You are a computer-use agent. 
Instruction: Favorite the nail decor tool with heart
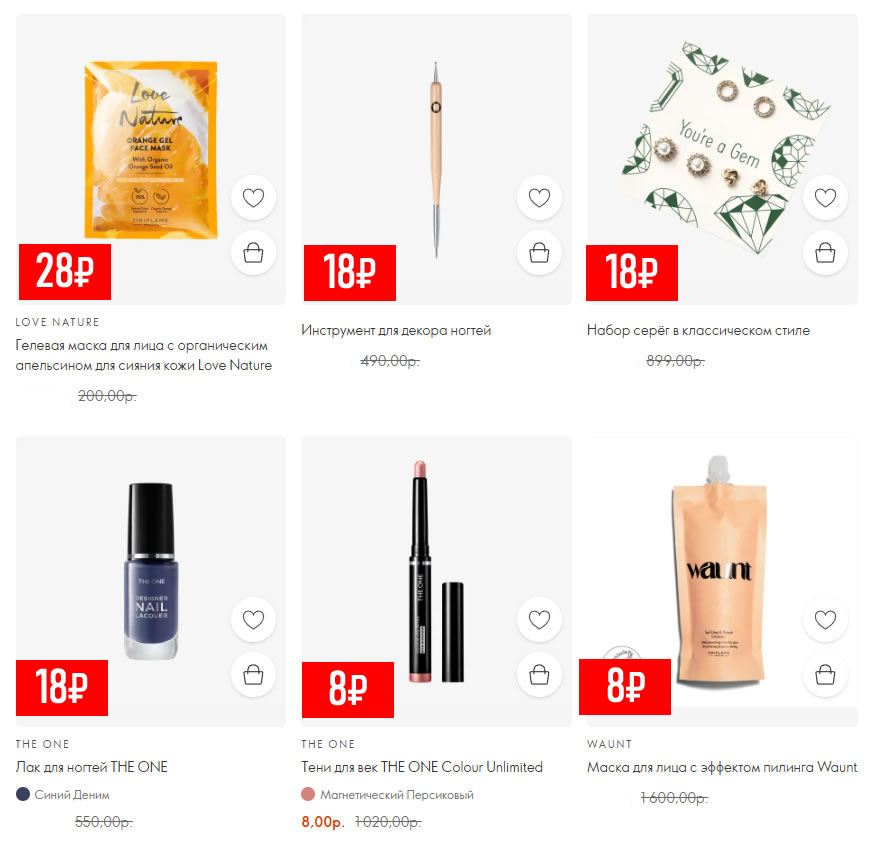click(539, 198)
